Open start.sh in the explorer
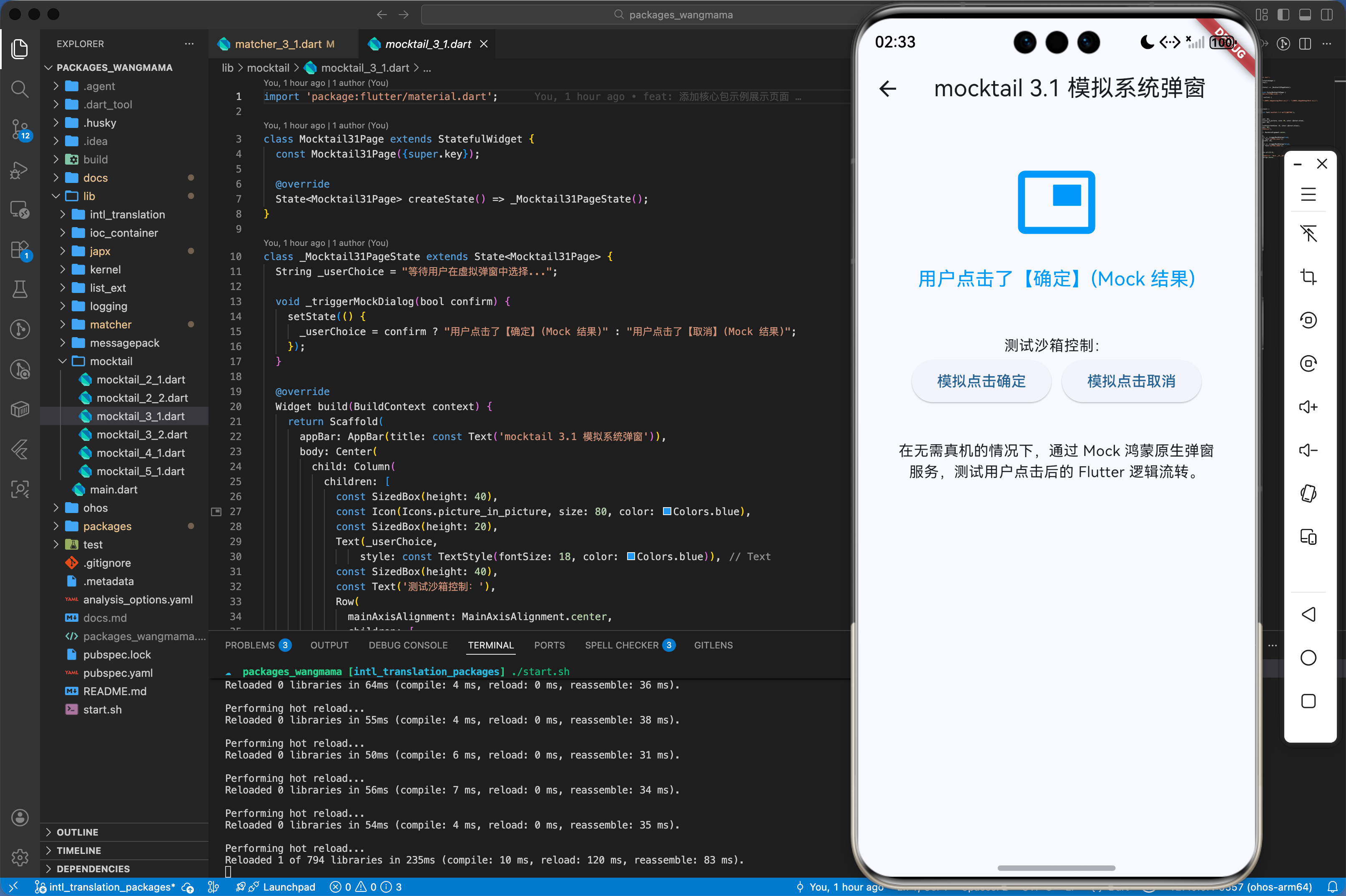 click(102, 710)
